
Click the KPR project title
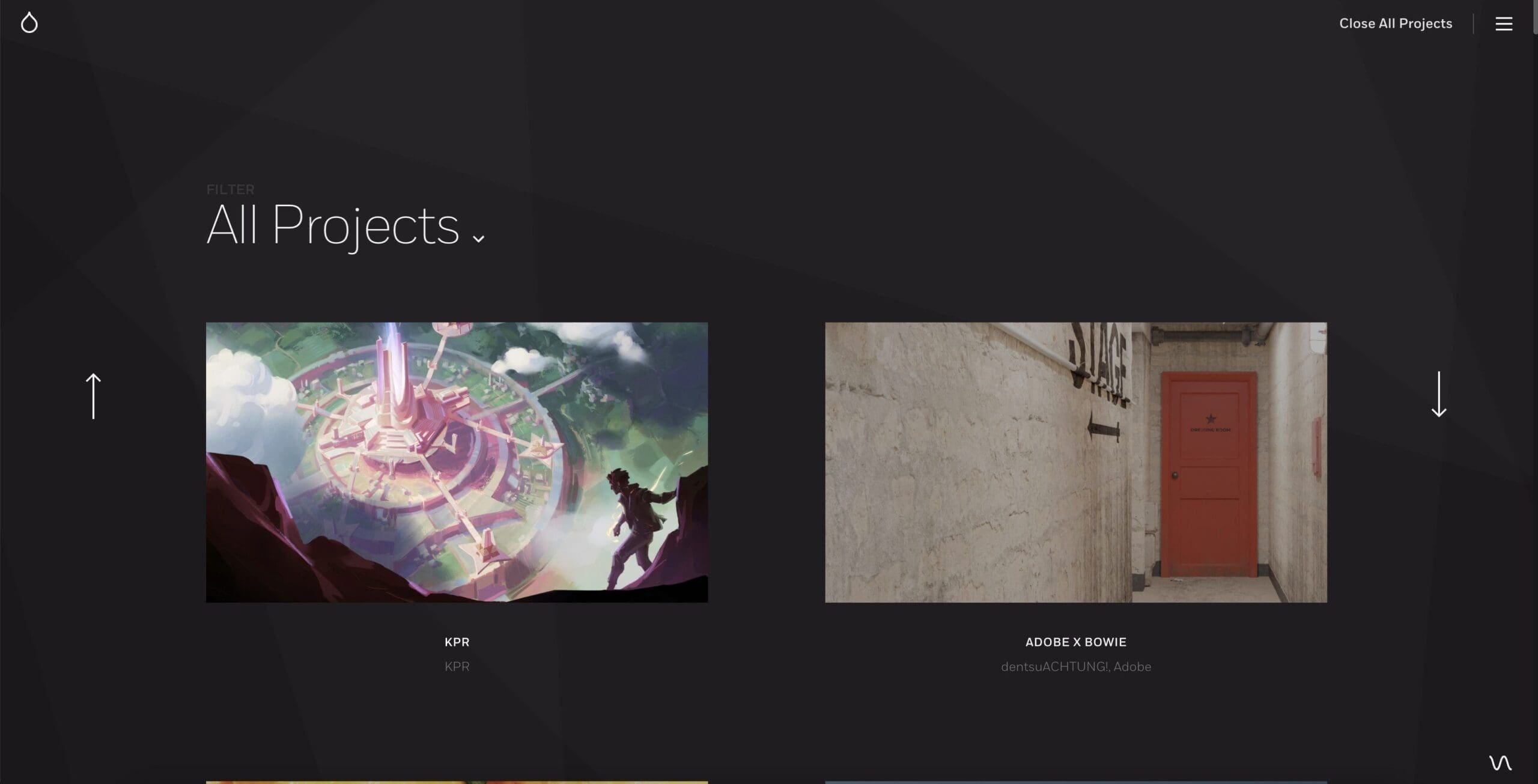[457, 642]
